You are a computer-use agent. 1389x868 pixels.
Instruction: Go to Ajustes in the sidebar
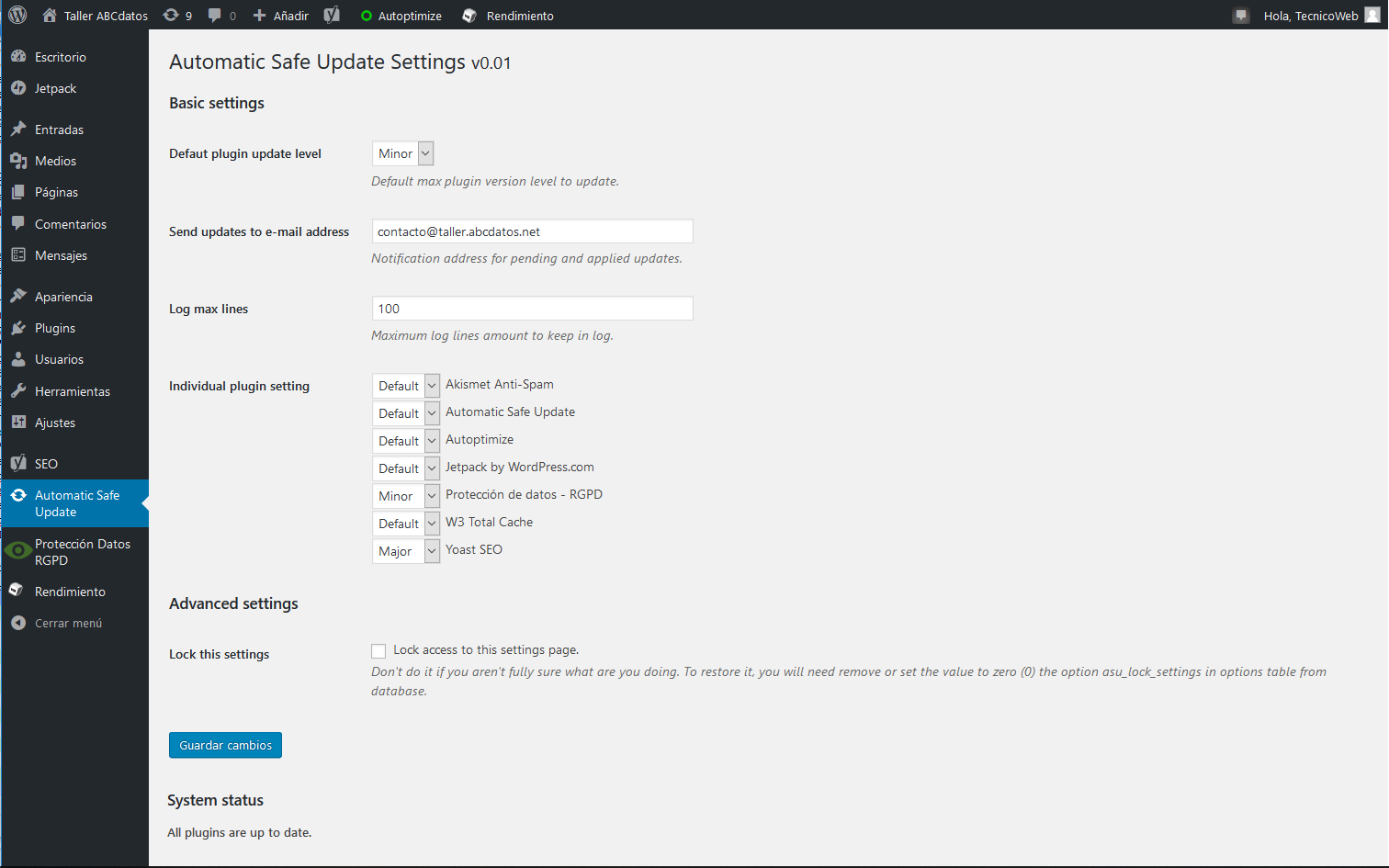pyautogui.click(x=55, y=423)
